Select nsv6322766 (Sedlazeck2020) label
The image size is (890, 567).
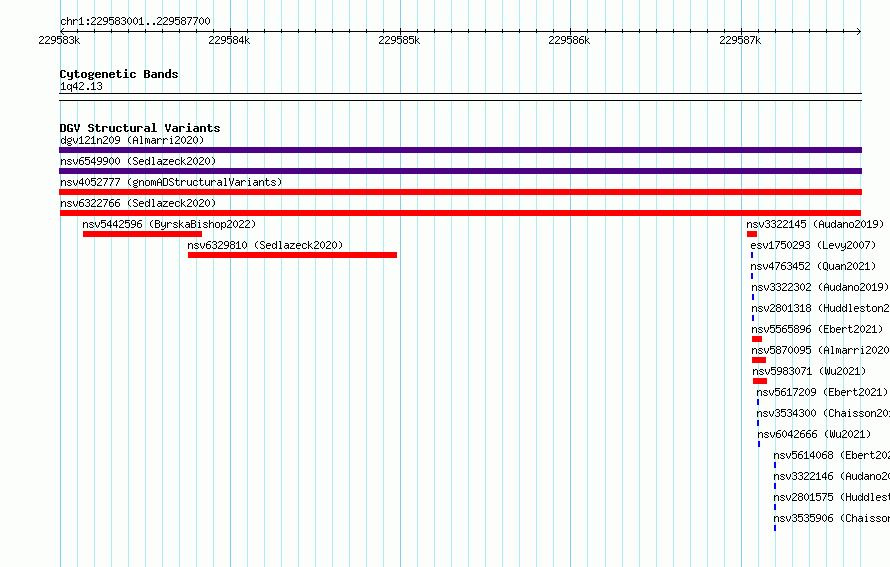click(138, 203)
